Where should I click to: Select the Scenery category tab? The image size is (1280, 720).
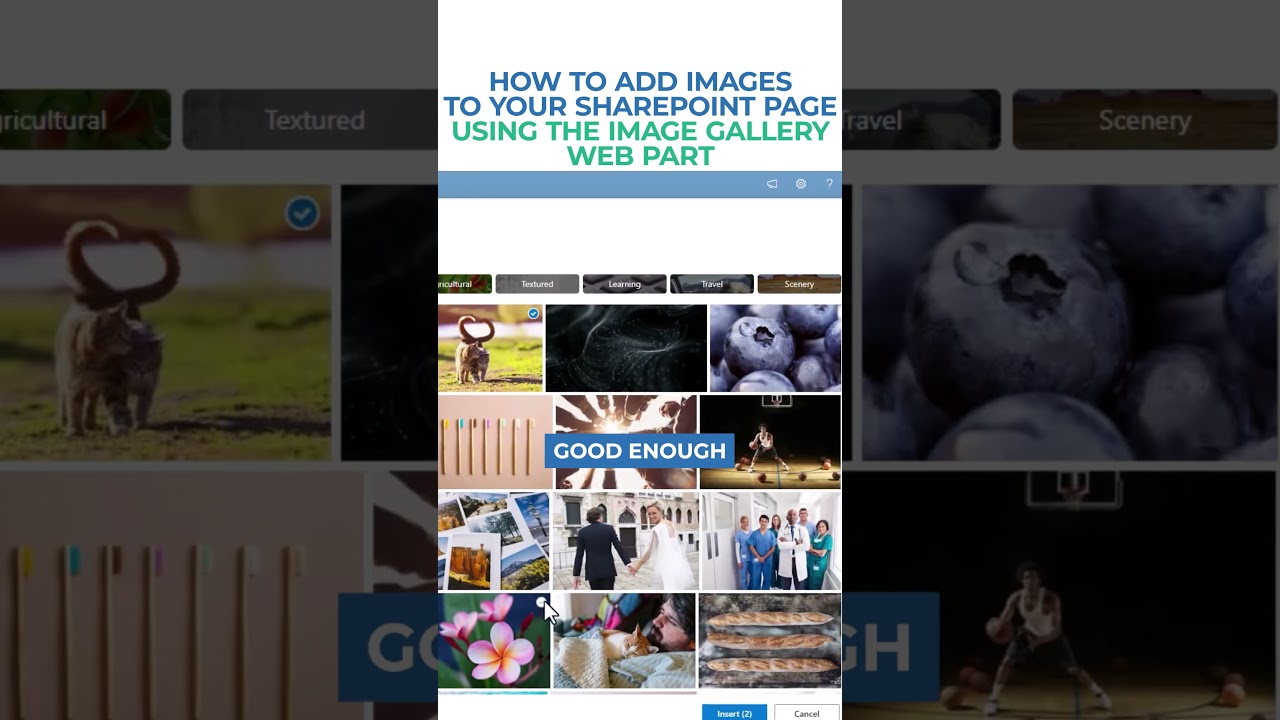(x=799, y=284)
